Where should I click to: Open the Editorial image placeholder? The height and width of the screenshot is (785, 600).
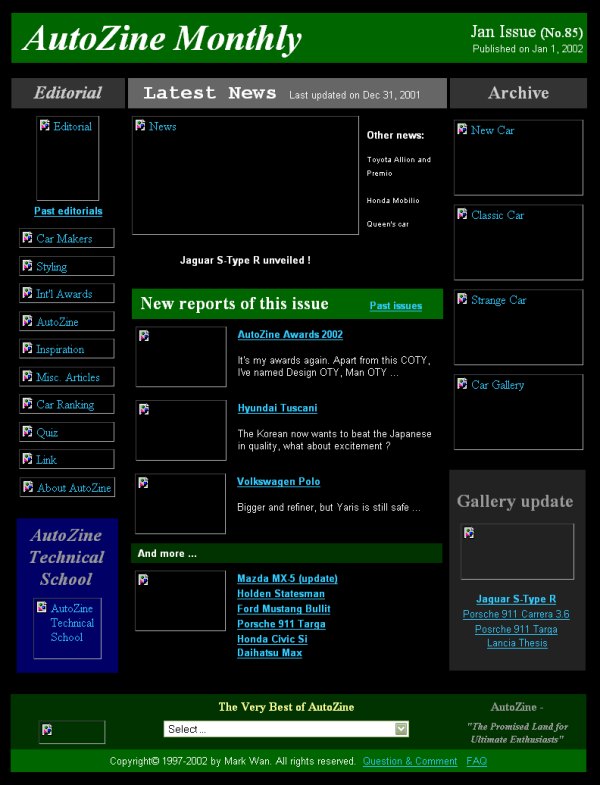pos(68,158)
